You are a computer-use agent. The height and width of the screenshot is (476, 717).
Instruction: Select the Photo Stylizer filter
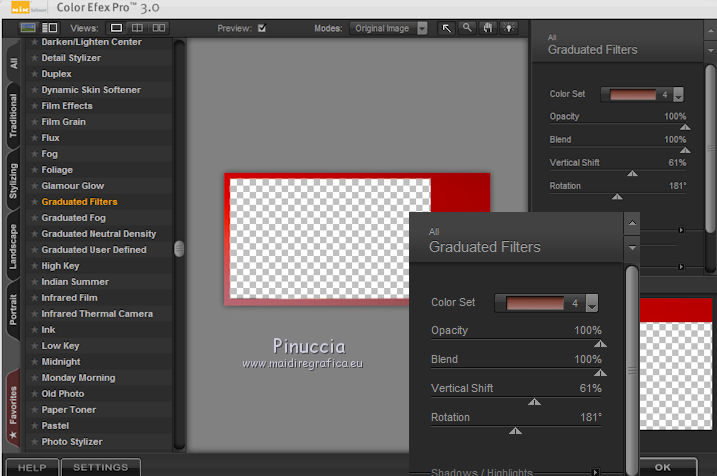pos(72,442)
